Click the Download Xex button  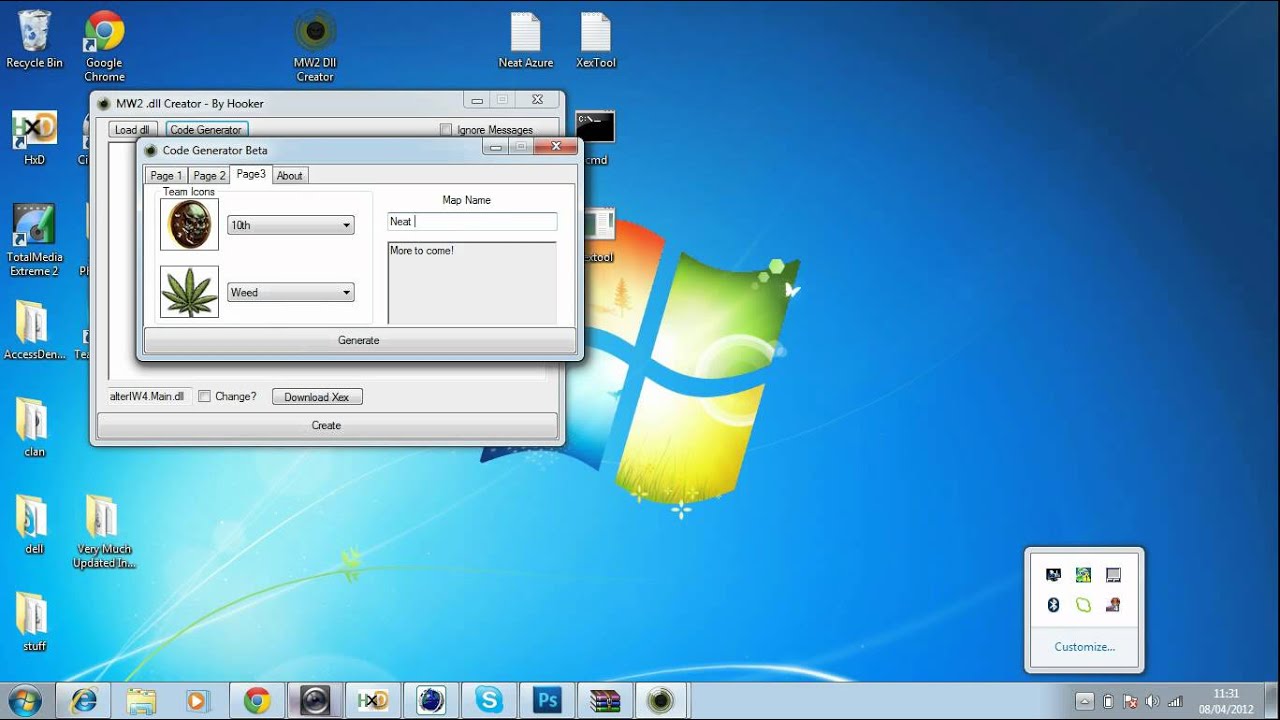click(x=317, y=397)
